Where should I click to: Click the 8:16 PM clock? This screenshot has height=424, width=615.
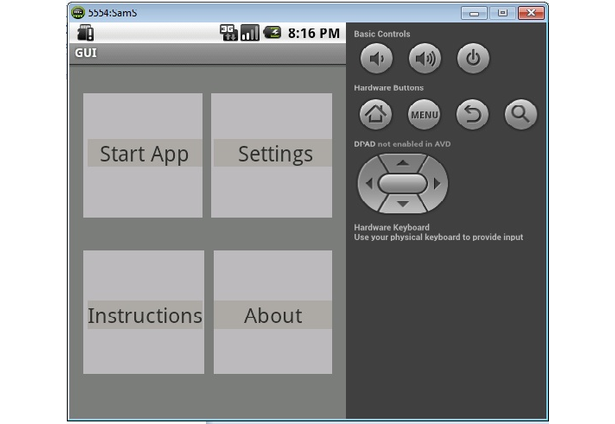(314, 33)
